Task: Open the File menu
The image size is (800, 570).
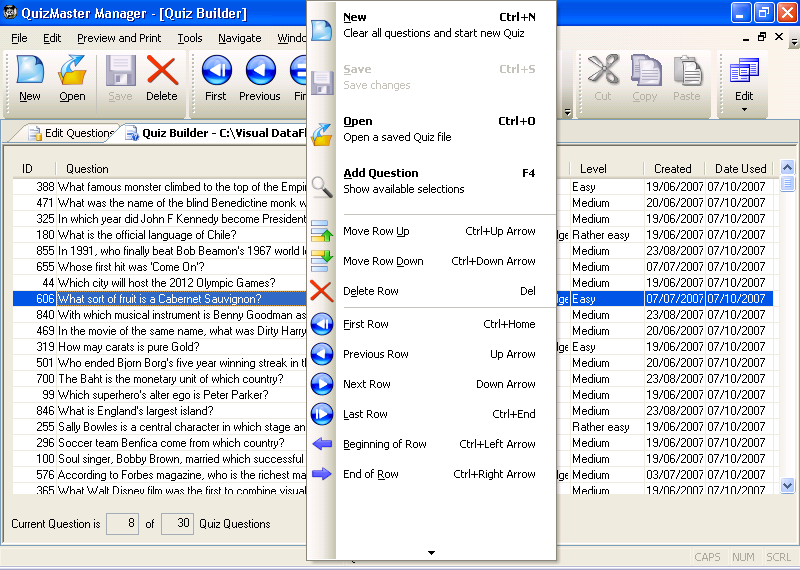Action: [19, 38]
